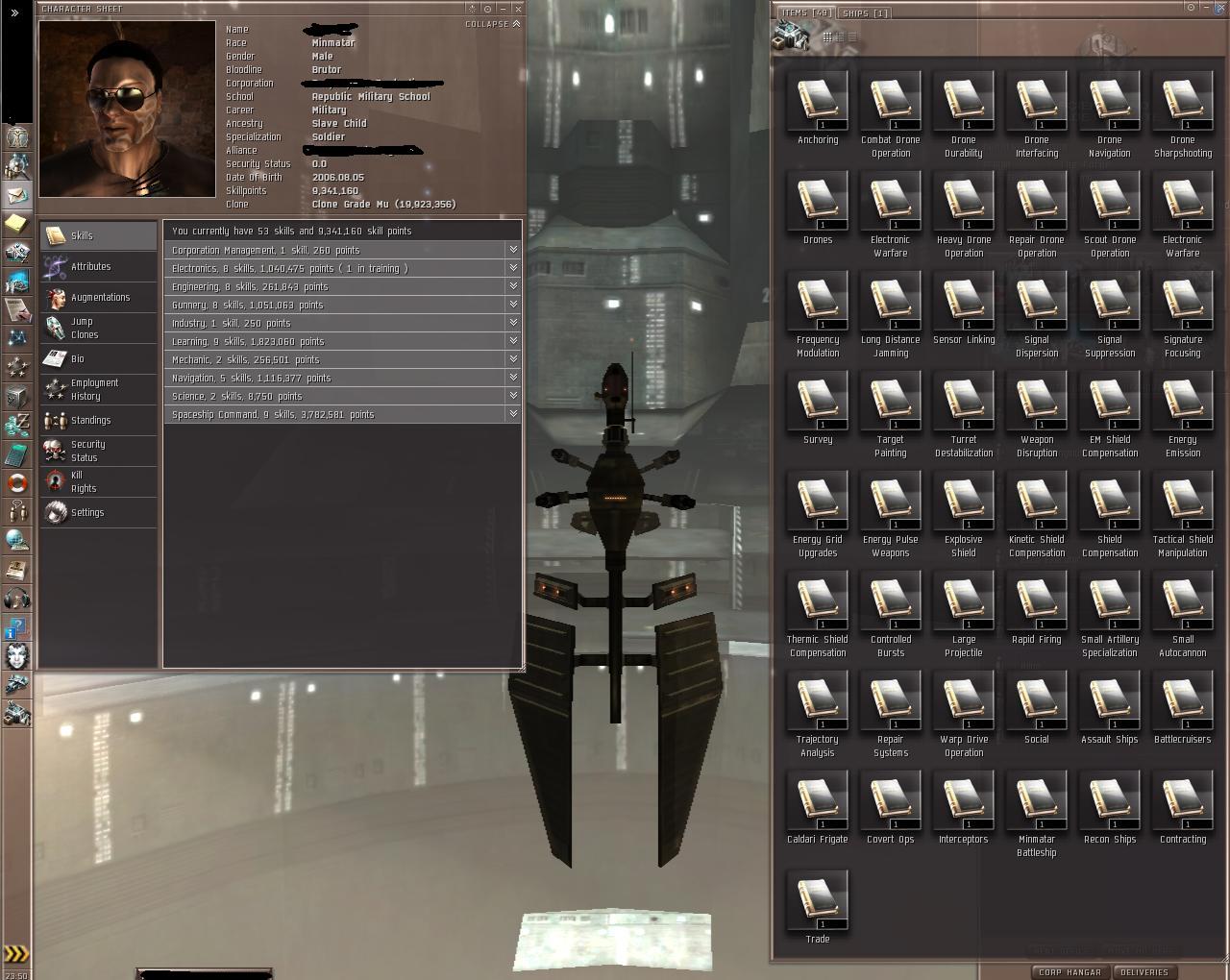Switch hangar to icon grid view
Viewport: 1230px width, 980px height.
tap(827, 37)
